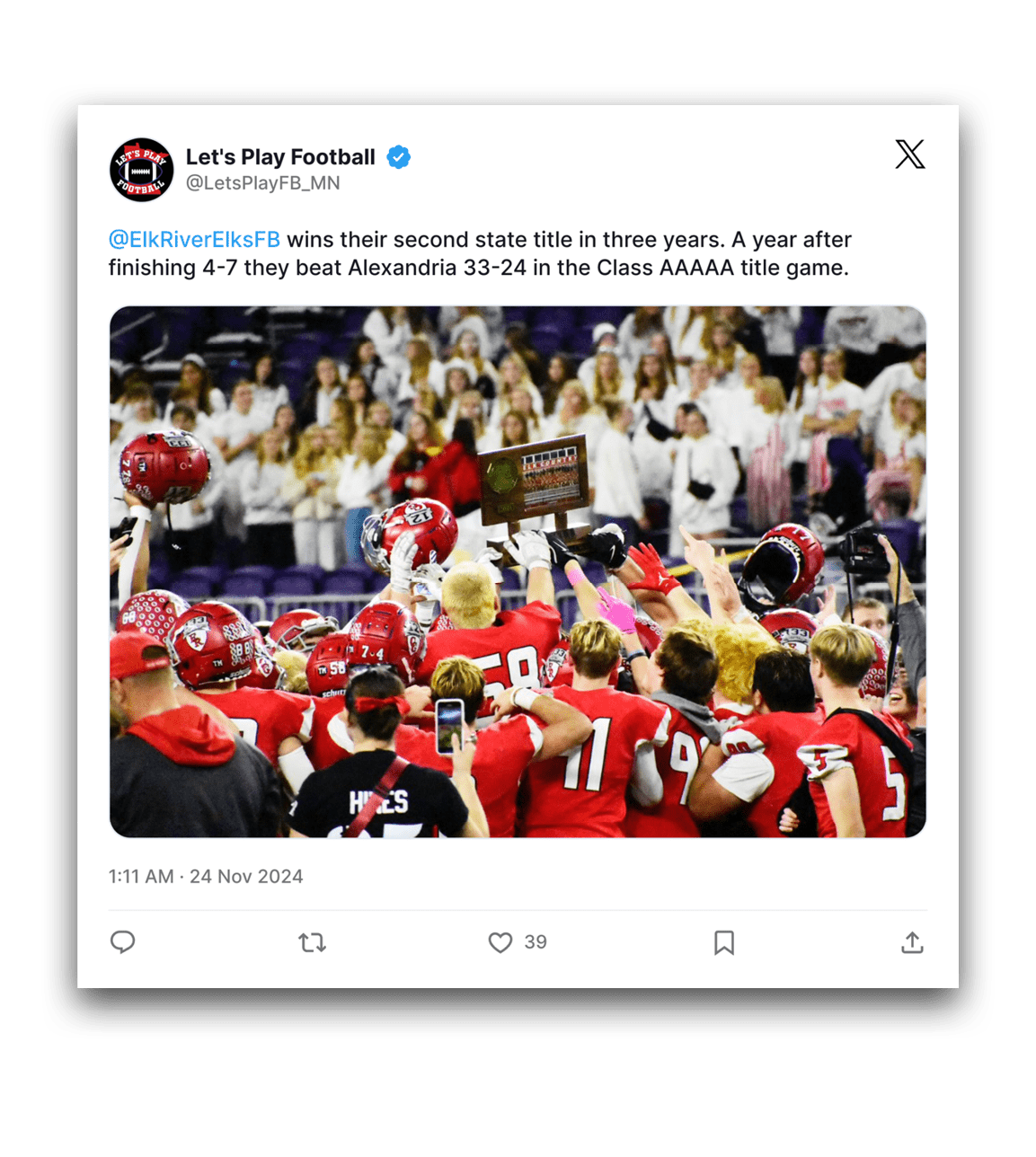This screenshot has width=1036, height=1157.
Task: Share the tweet via upload icon
Action: point(912,942)
